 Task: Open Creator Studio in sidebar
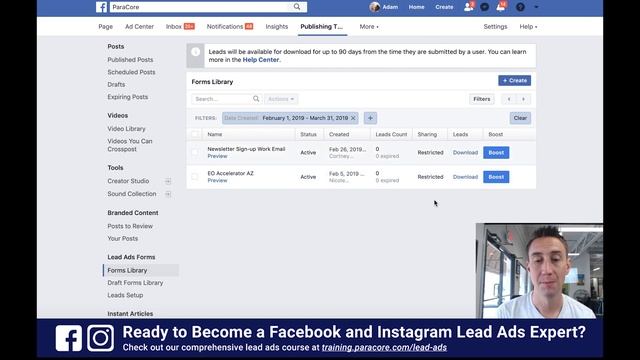click(x=128, y=181)
